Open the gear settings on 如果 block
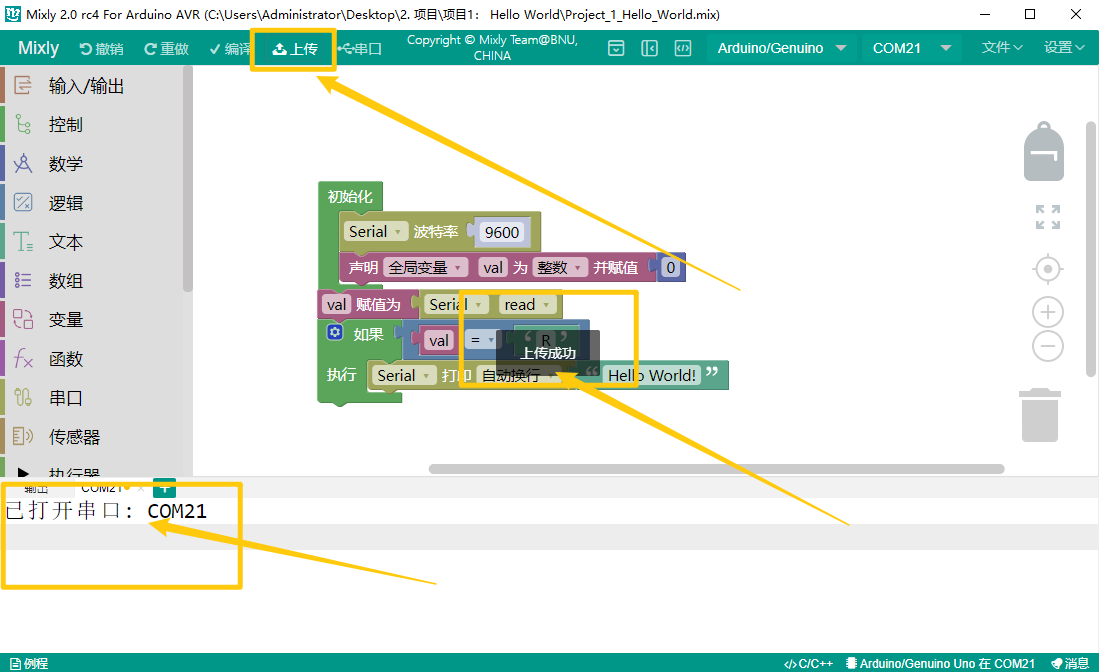1099x672 pixels. pyautogui.click(x=335, y=332)
